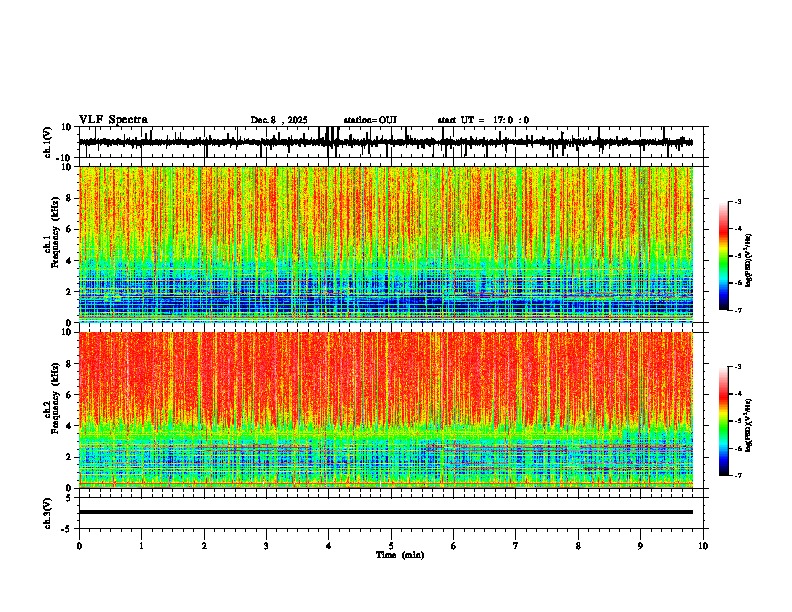
Task: Click the ch.2 "Frequency (kHz)" axis label
Action: tap(55, 399)
